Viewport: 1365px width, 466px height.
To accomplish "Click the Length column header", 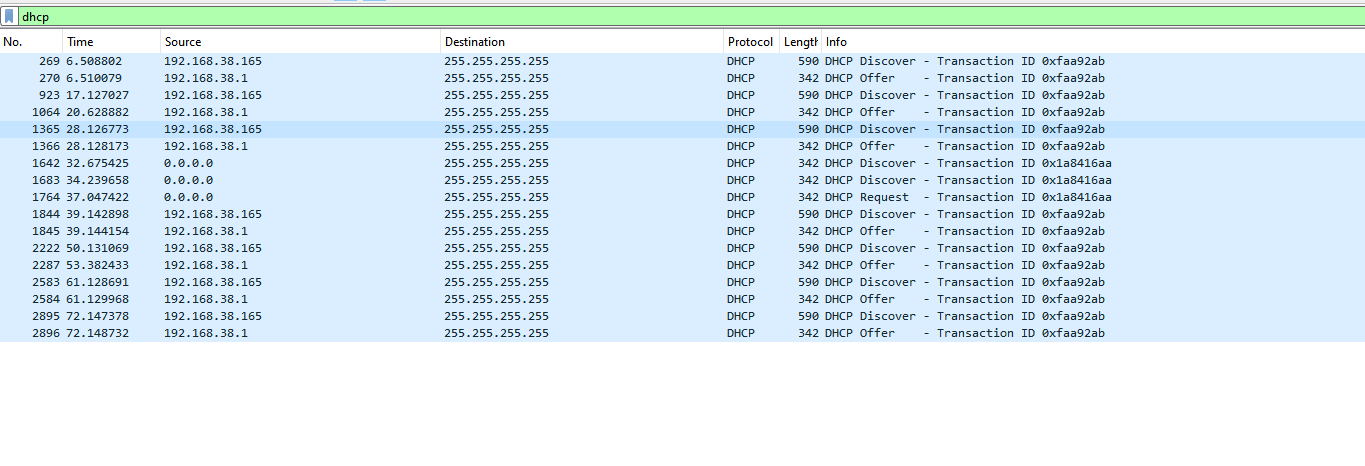I will pyautogui.click(x=800, y=42).
